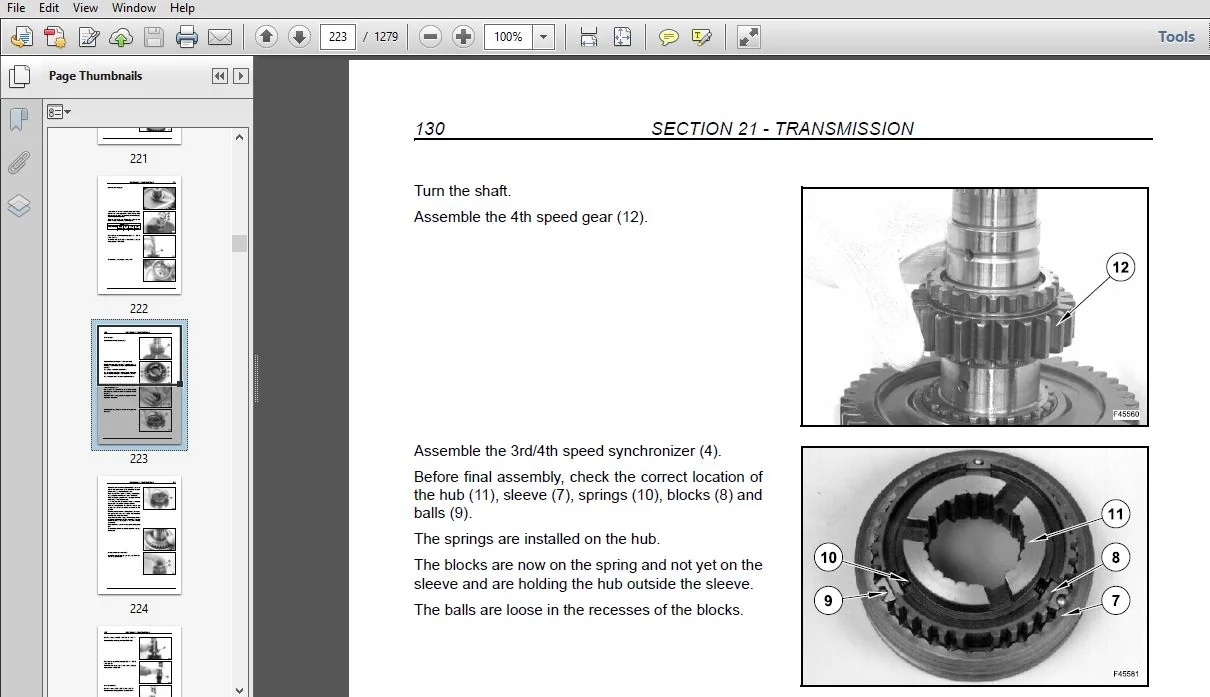This screenshot has width=1210, height=697.
Task: Click 'Assemble the 3rd/4th speed synchronizer (4).' text
Action: click(x=567, y=451)
